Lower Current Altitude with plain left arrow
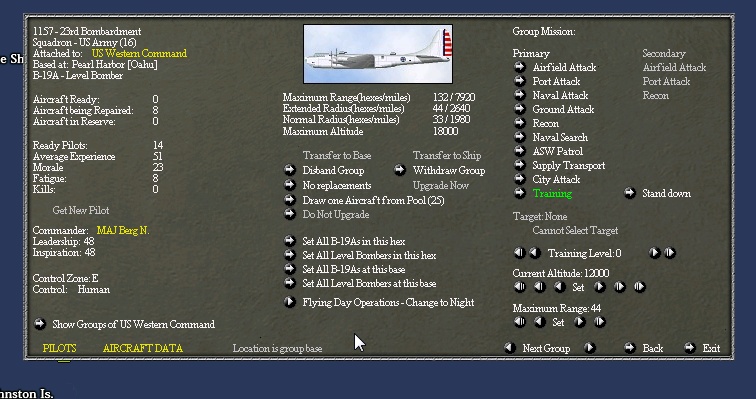The width and height of the screenshot is (756, 399). (x=559, y=287)
